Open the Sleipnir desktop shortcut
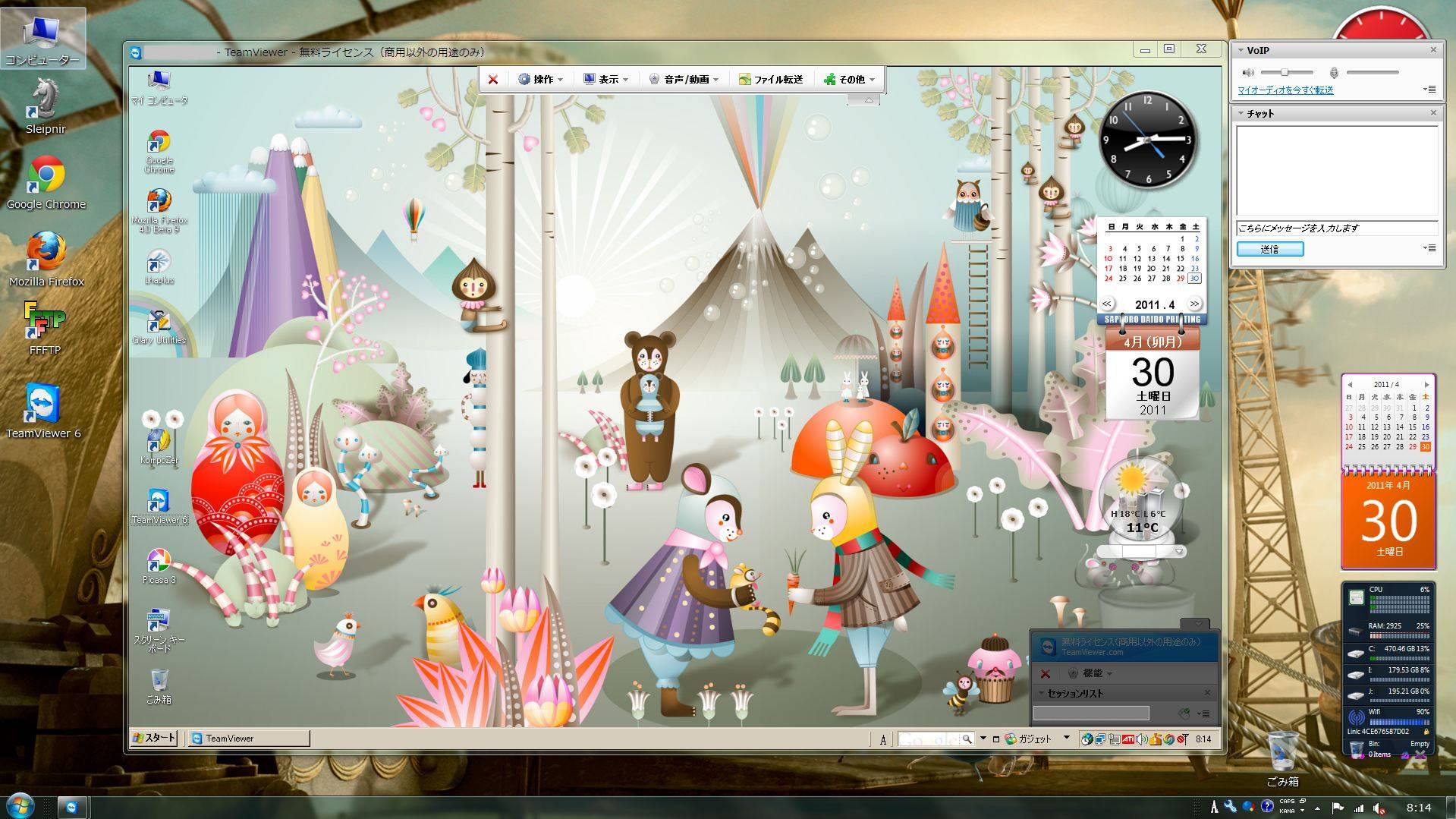This screenshot has height=819, width=1456. 46,107
